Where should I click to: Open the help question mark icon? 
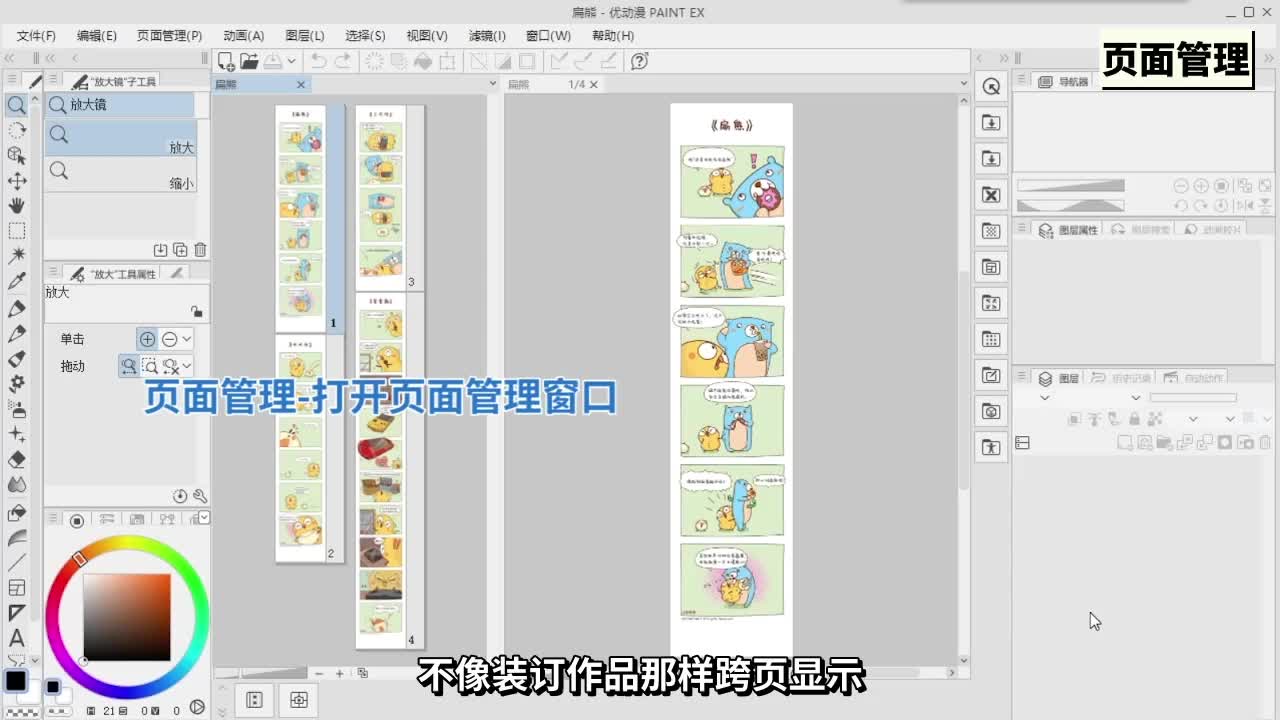(x=640, y=61)
